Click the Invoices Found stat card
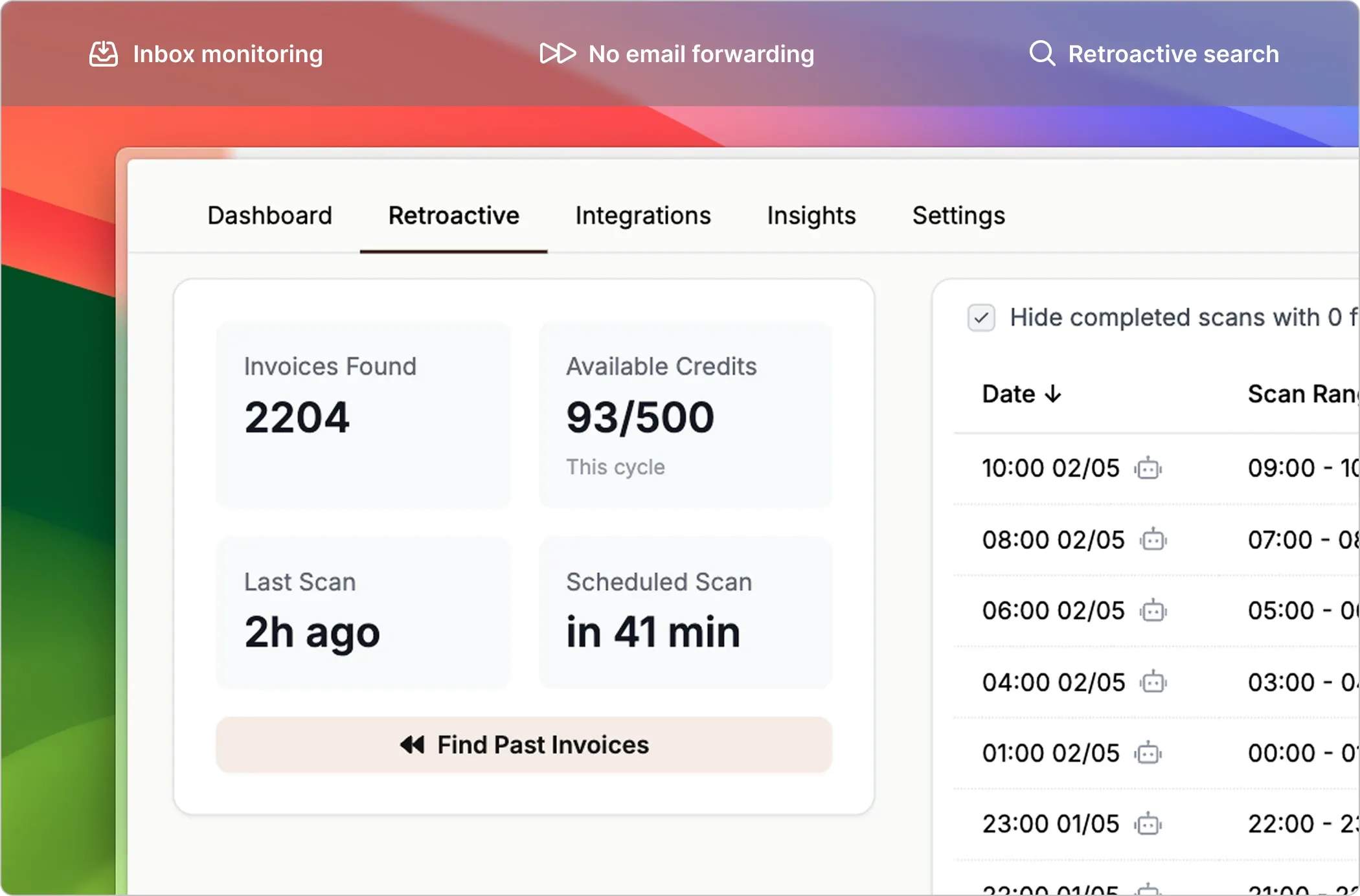 coord(363,414)
